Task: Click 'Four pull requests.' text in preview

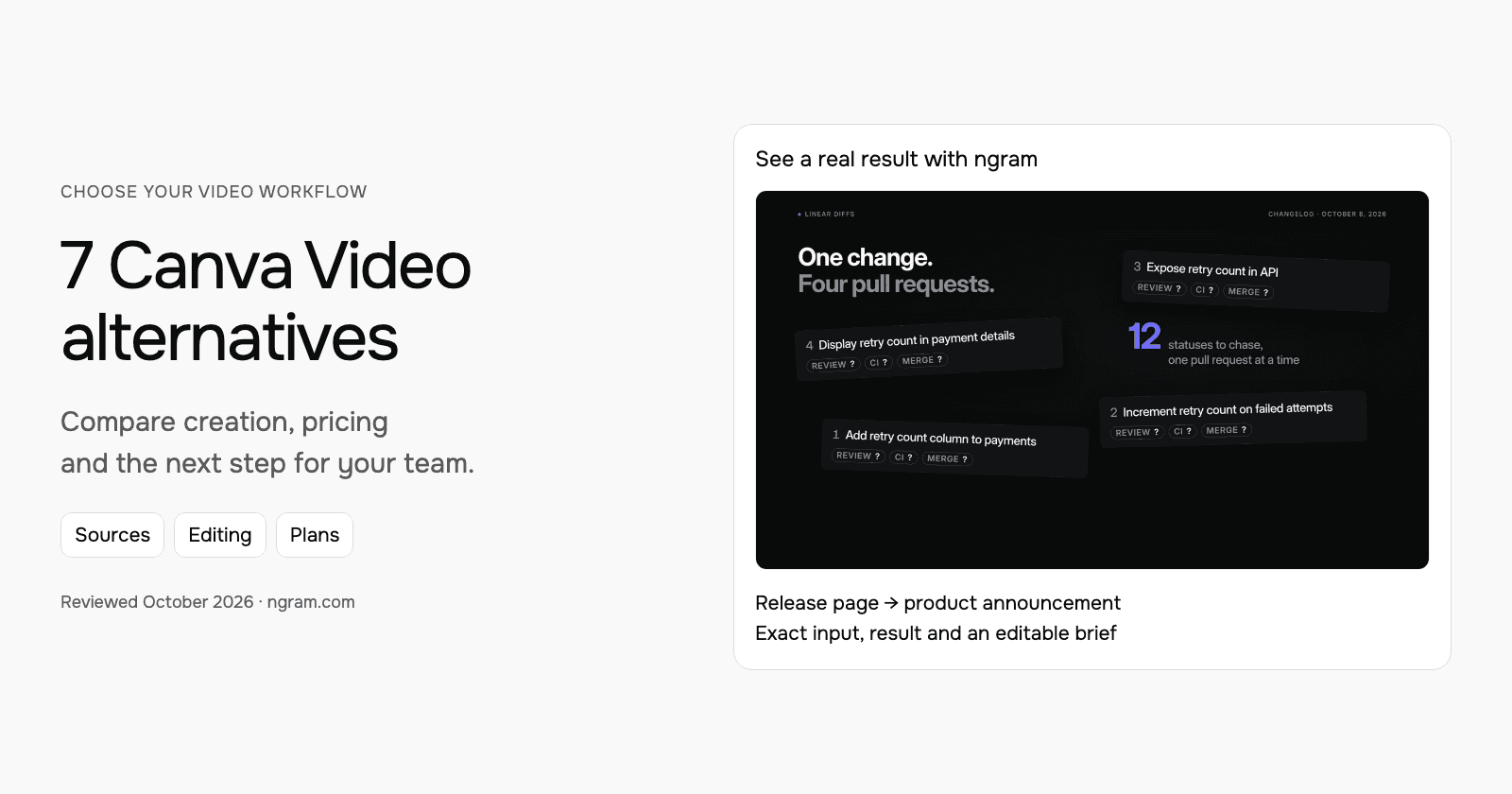Action: (x=896, y=284)
